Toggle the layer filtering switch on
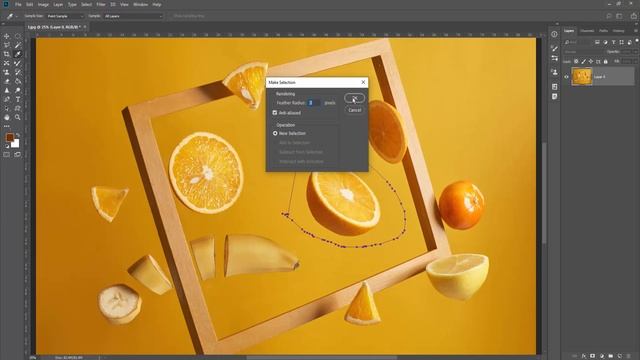Screen dimensions: 640x360 637,41
